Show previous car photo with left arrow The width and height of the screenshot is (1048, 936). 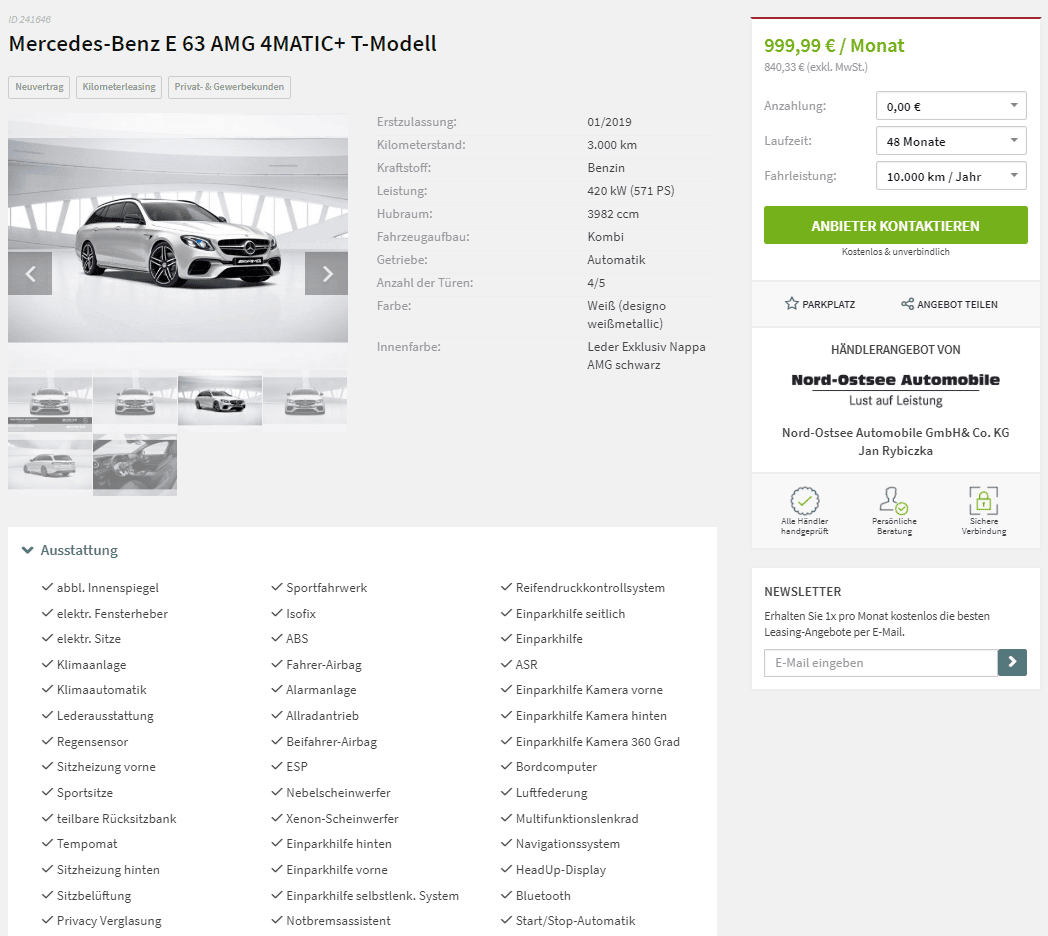(30, 273)
